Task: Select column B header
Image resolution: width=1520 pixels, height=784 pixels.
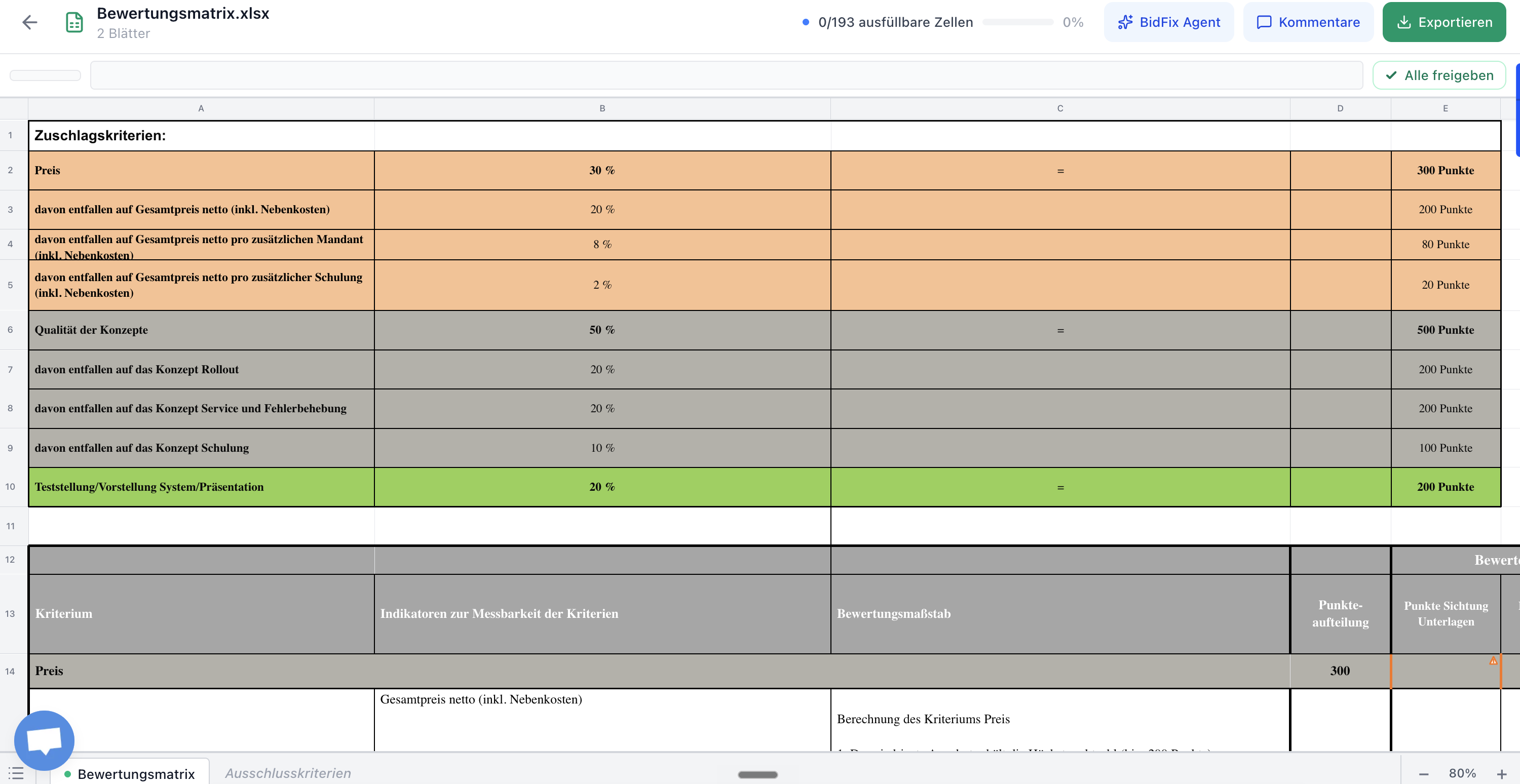Action: [602, 108]
